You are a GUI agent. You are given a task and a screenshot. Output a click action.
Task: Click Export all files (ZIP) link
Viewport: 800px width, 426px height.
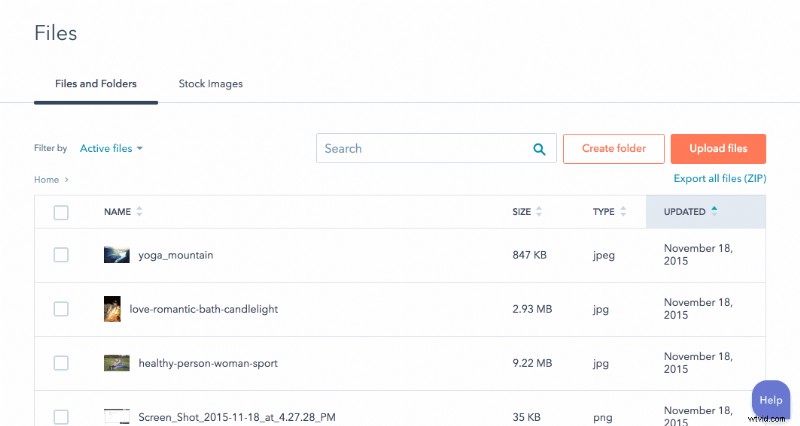719,179
